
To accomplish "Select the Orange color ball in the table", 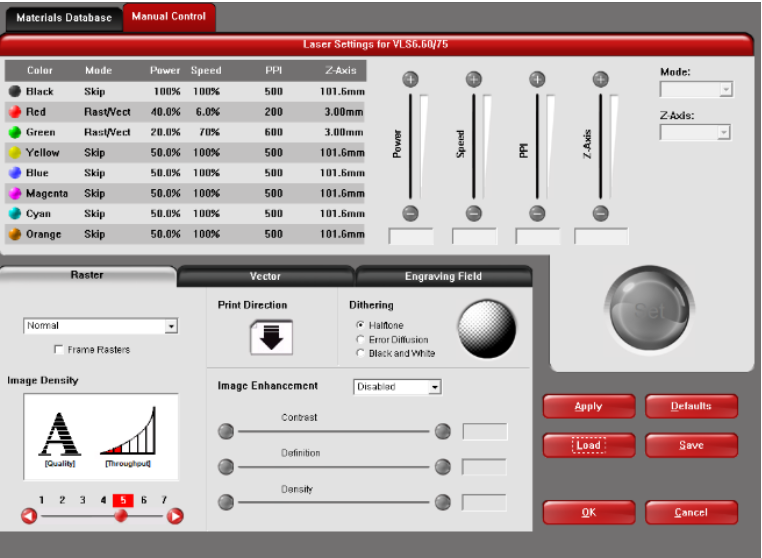I will 15,234.
